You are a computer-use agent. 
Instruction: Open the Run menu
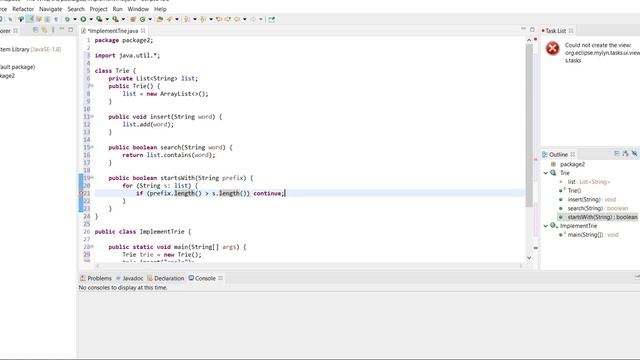(118, 9)
